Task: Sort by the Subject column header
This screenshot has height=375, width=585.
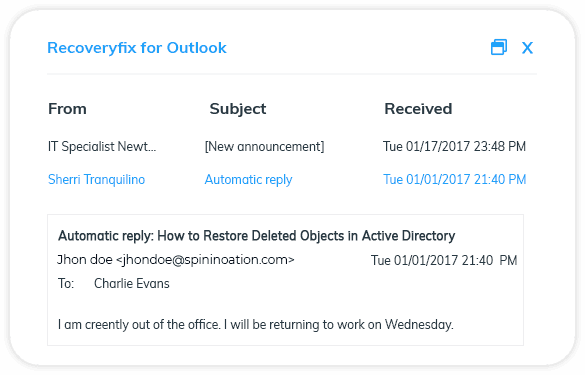Action: [x=238, y=109]
